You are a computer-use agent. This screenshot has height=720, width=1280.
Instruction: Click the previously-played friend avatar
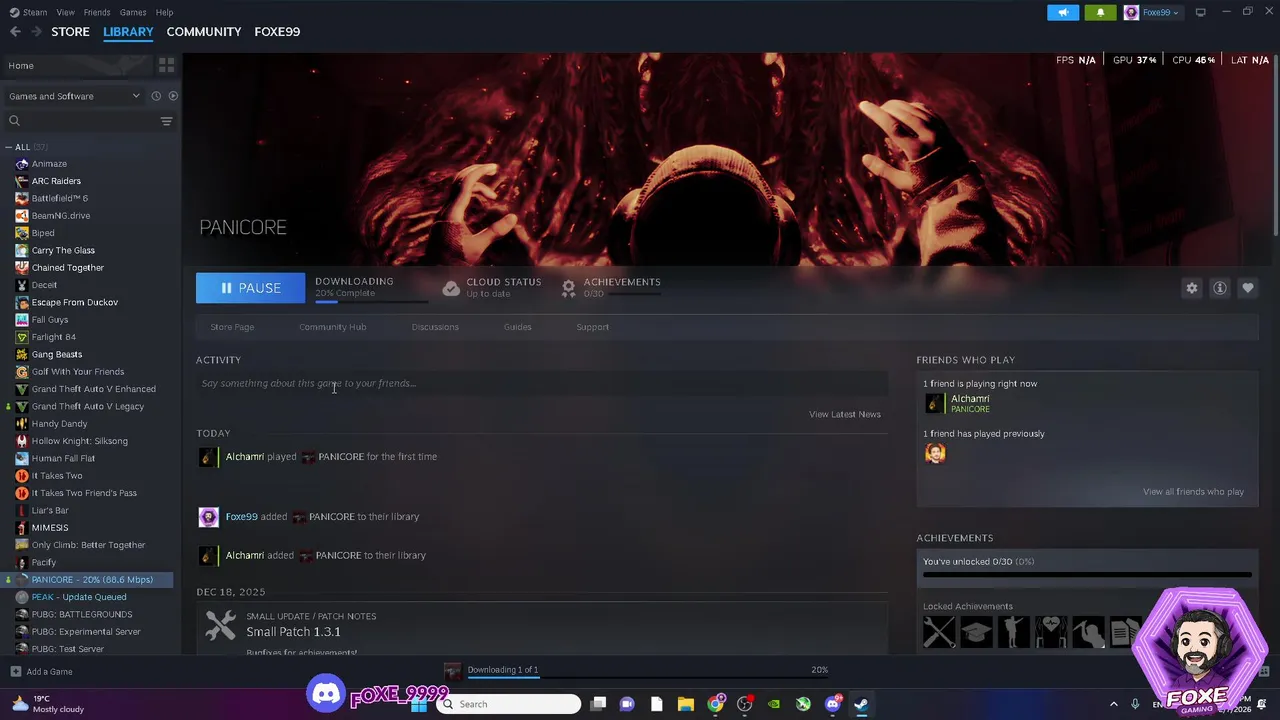pyautogui.click(x=935, y=453)
